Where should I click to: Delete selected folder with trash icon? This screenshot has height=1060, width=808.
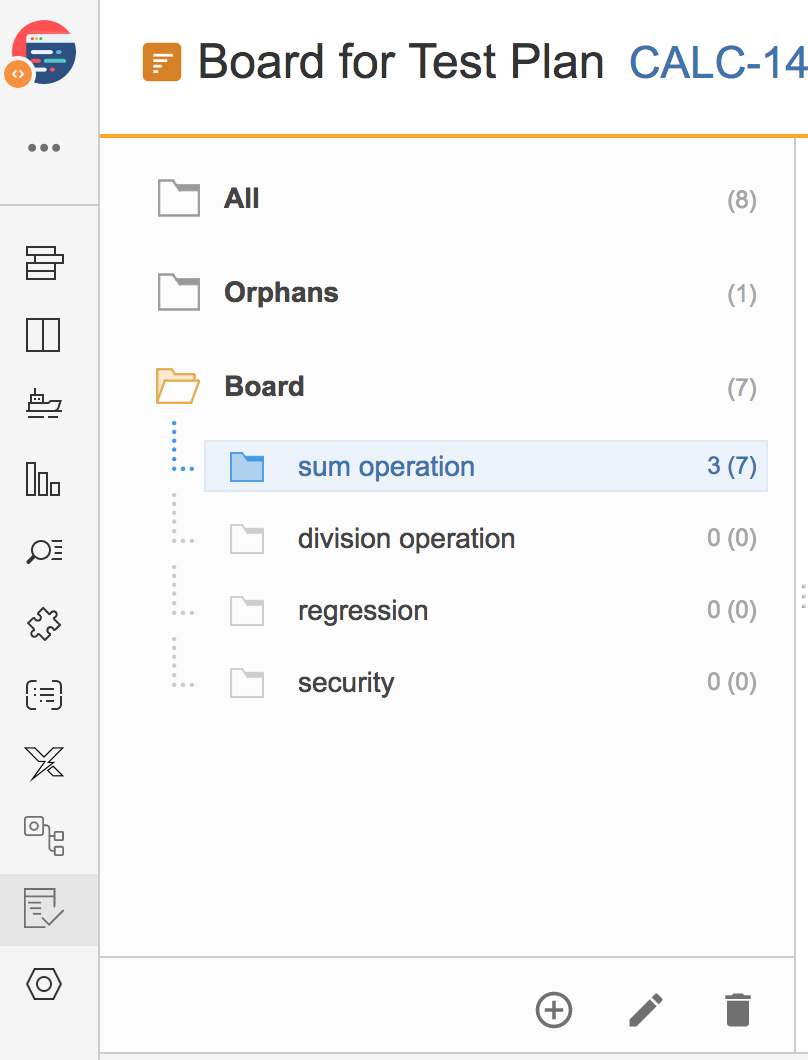pyautogui.click(x=738, y=1010)
